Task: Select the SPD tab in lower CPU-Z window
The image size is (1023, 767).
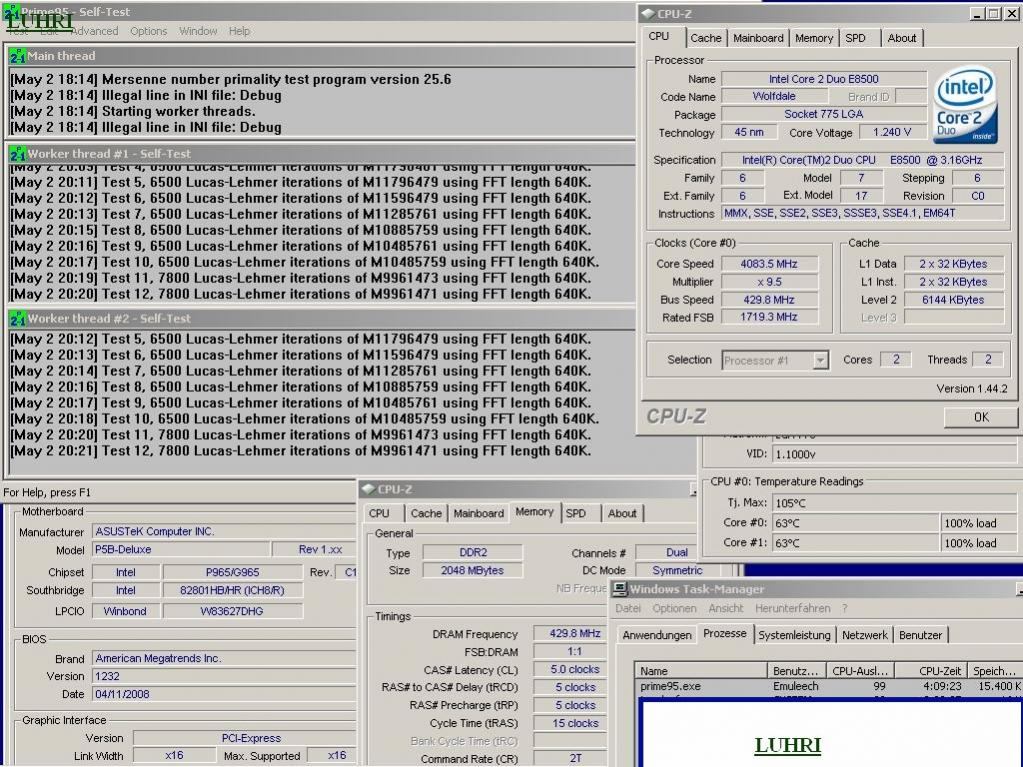Action: click(x=576, y=513)
